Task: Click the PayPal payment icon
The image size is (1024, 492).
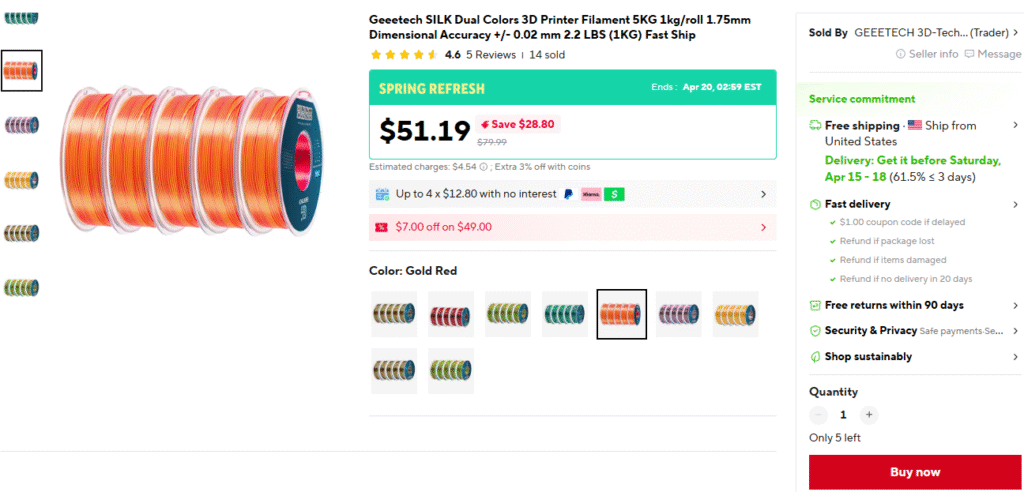Action: click(x=568, y=194)
